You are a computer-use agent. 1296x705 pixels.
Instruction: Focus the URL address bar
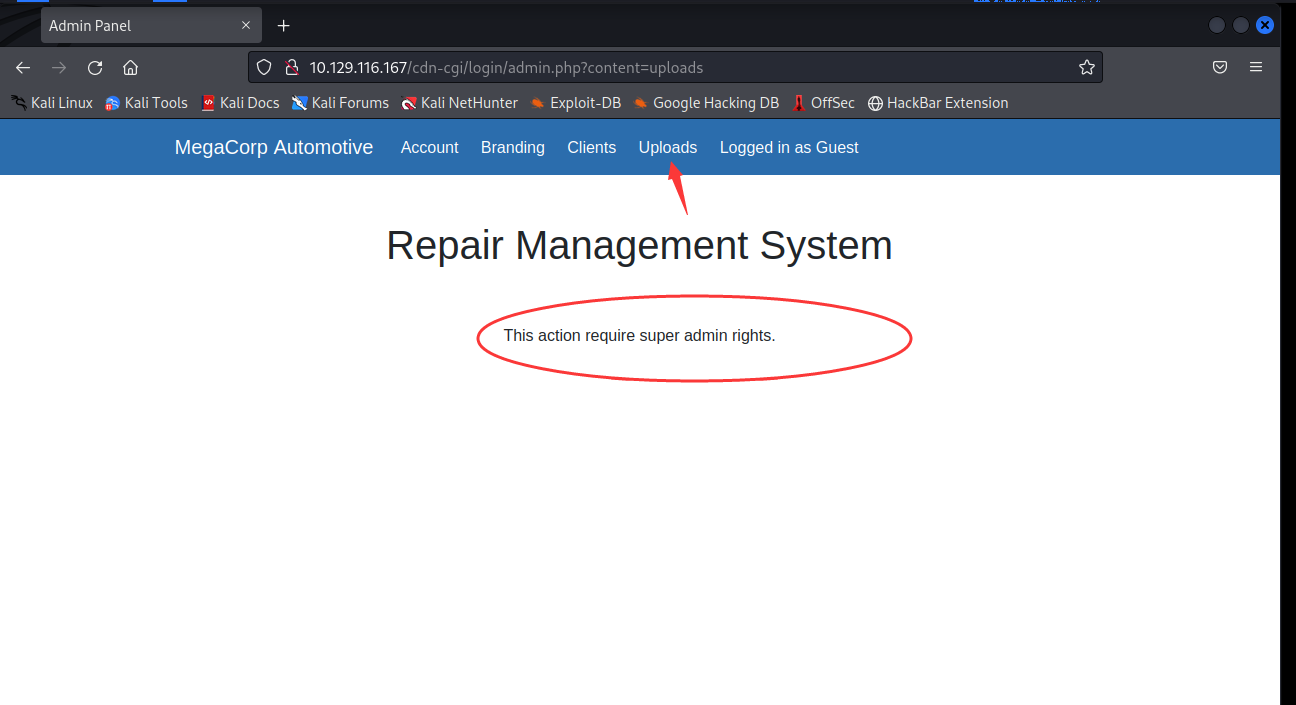(x=688, y=68)
